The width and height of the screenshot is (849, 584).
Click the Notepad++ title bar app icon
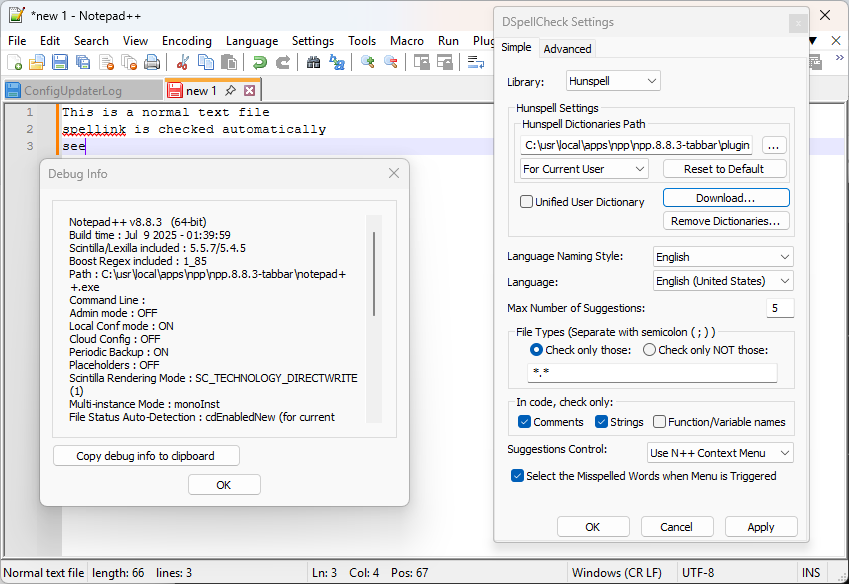[x=16, y=15]
